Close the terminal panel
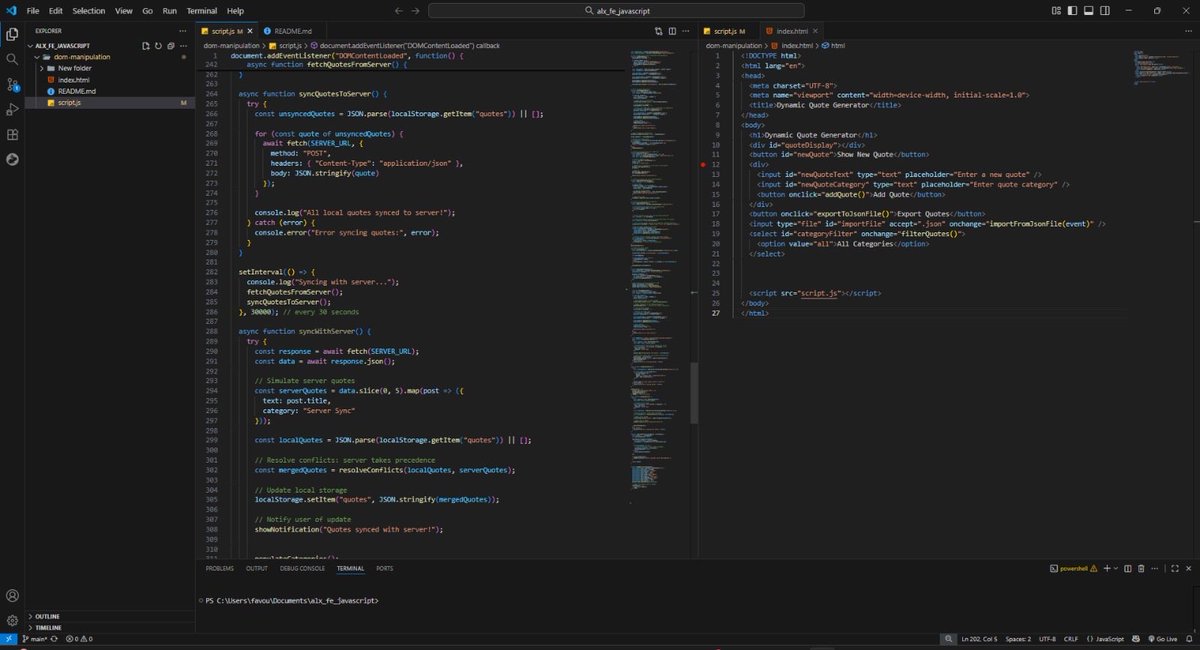1200x650 pixels. [1188, 568]
